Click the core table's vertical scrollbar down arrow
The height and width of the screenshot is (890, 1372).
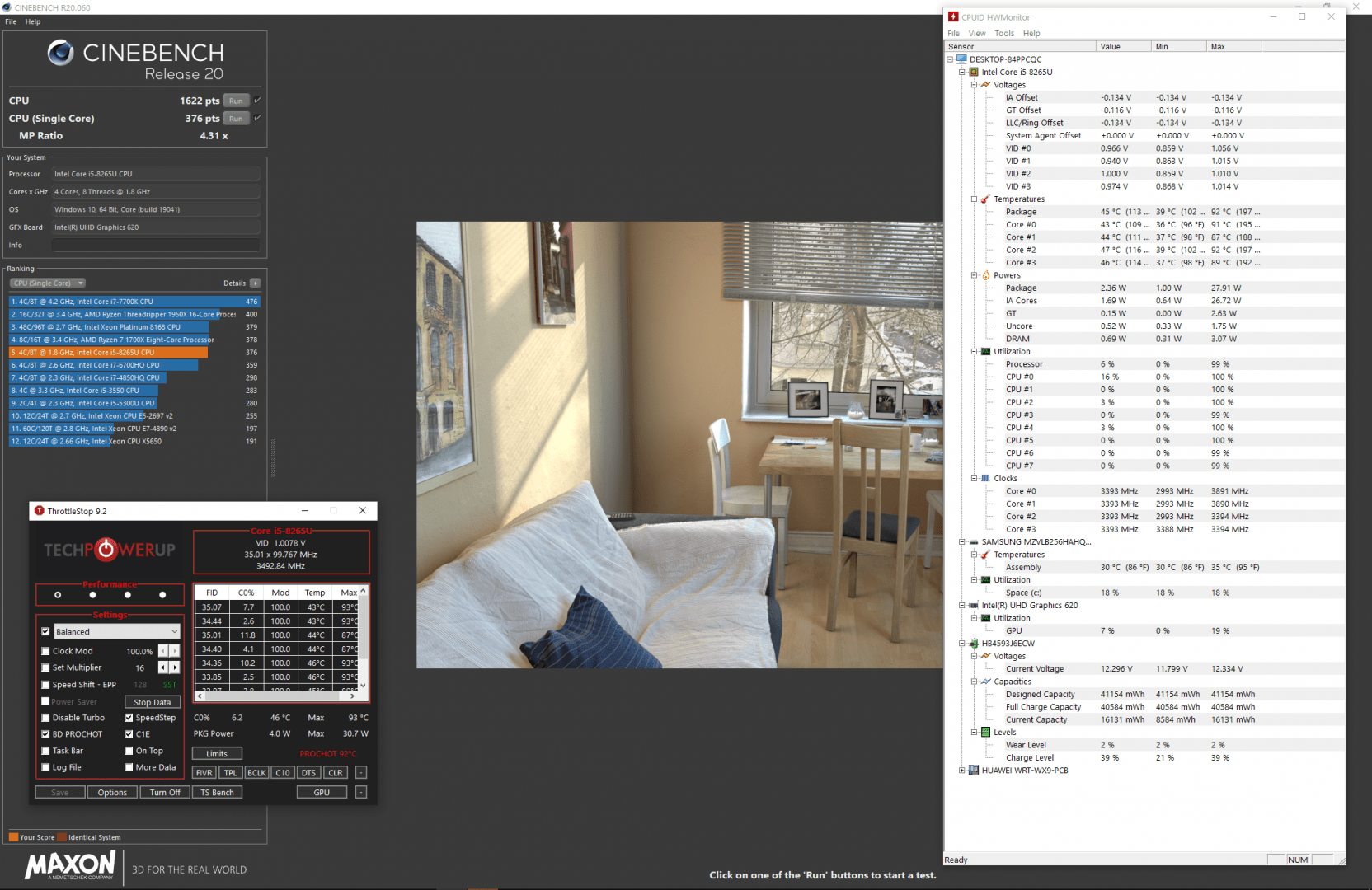(x=364, y=686)
